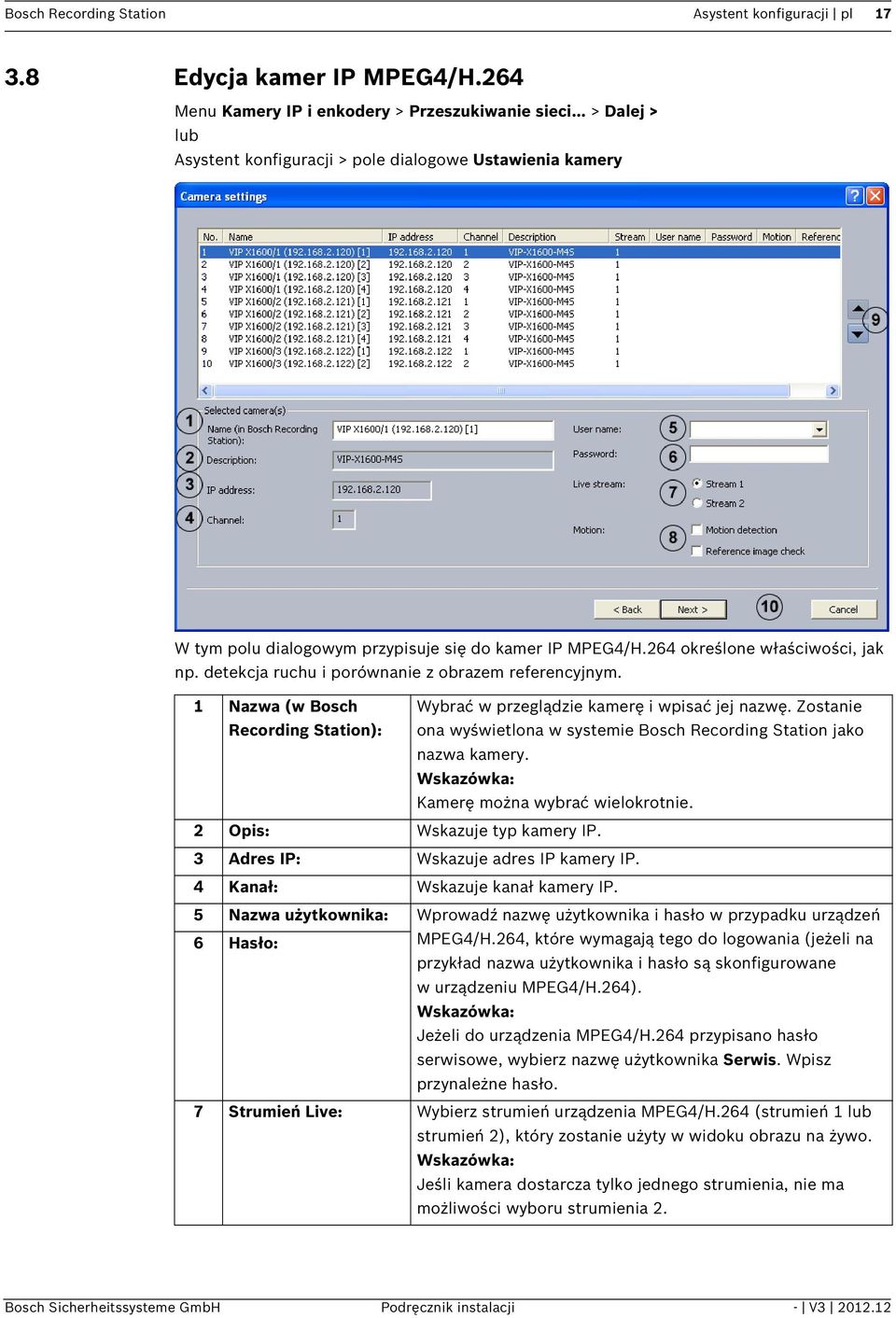Click the horizontal scrollbar thumb of camera list
Viewport: 896px width, 1318px height.
tap(501, 391)
